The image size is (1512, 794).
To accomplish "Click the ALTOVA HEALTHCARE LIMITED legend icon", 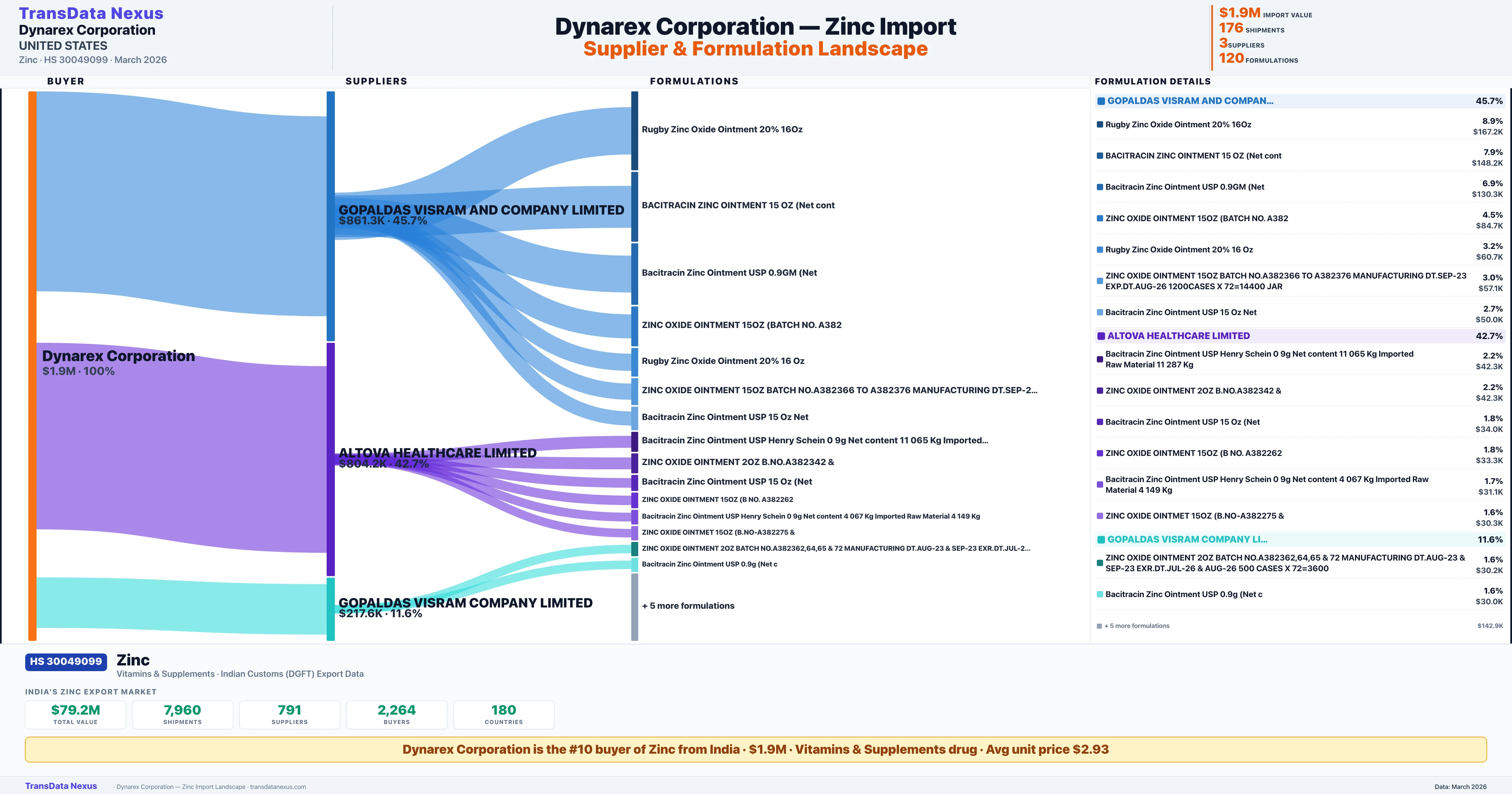I will (1100, 335).
